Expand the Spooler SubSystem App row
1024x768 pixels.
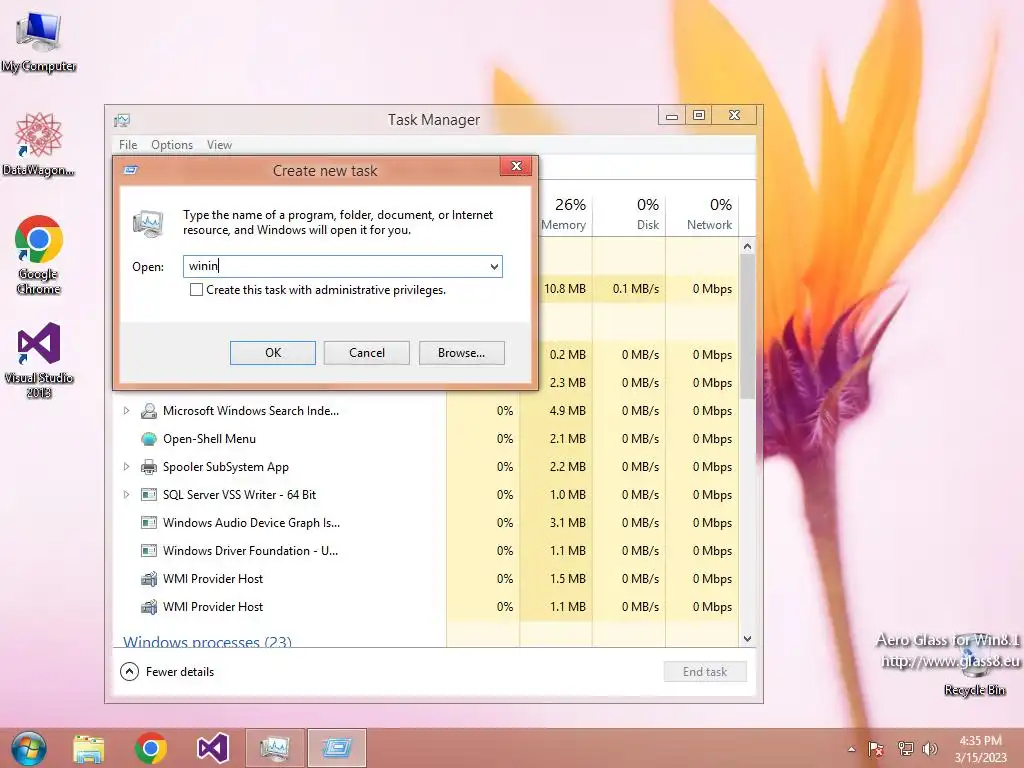pos(127,467)
